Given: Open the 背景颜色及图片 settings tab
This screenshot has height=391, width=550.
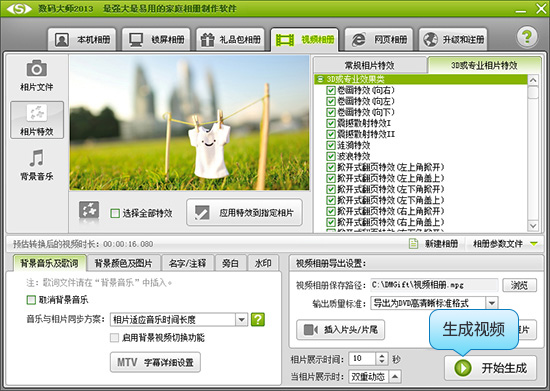Looking at the screenshot, I should click(x=123, y=263).
